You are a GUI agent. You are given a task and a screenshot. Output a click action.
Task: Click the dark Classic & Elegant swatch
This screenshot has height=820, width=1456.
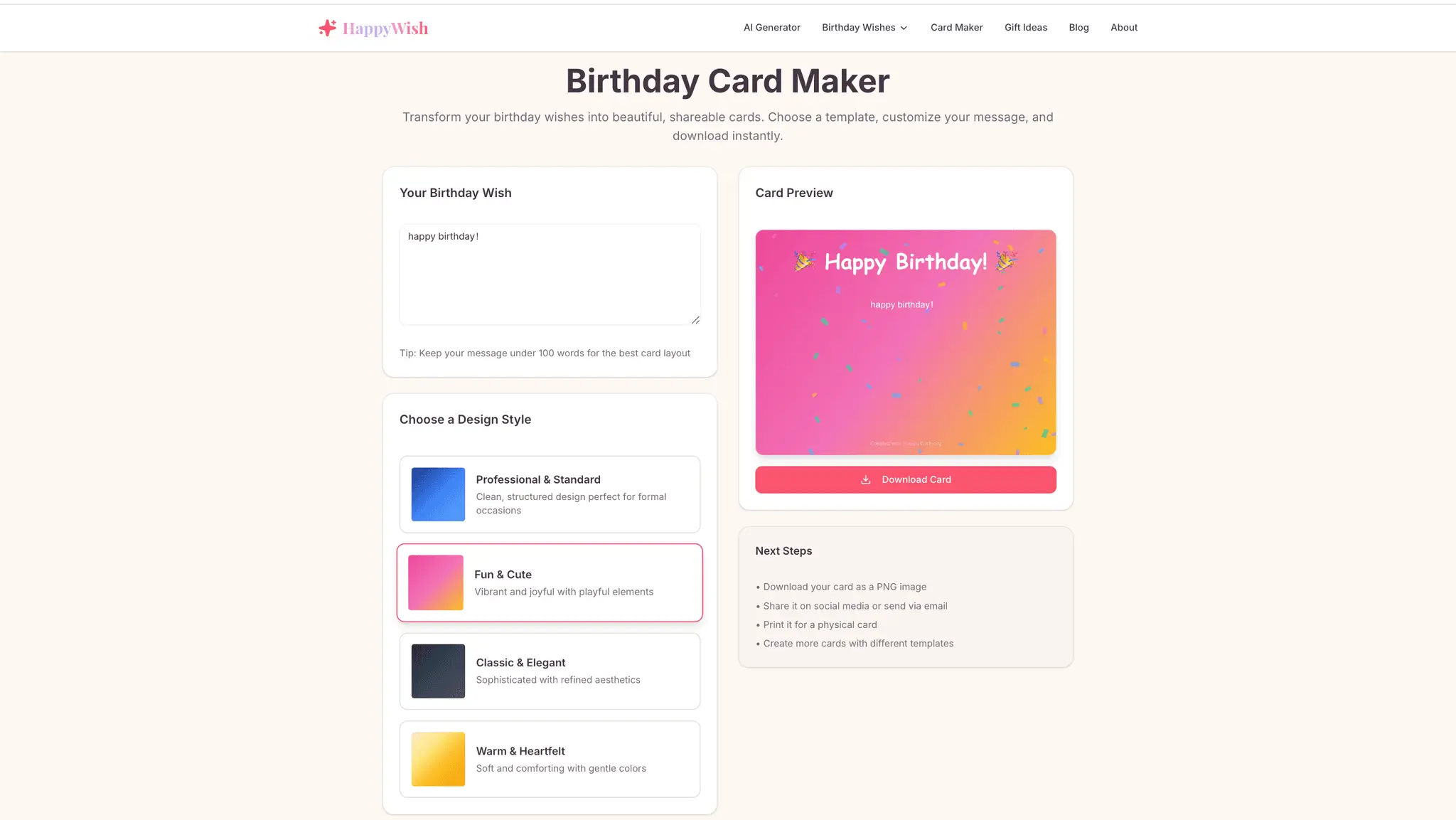tap(438, 671)
